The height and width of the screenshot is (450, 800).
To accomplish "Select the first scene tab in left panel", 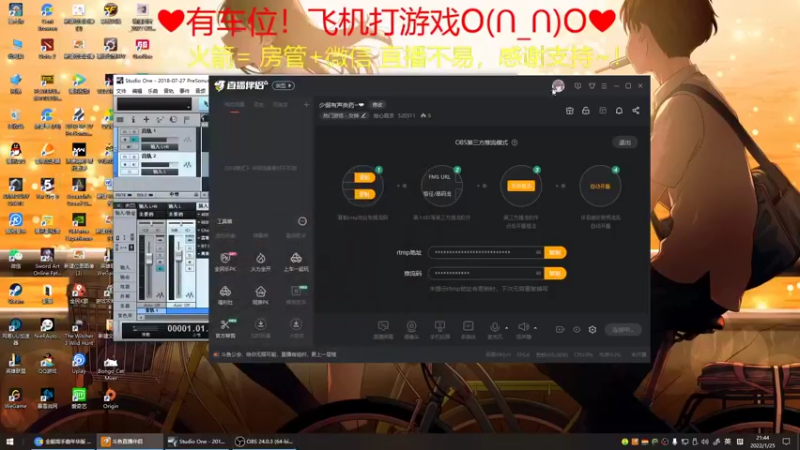I will (234, 105).
